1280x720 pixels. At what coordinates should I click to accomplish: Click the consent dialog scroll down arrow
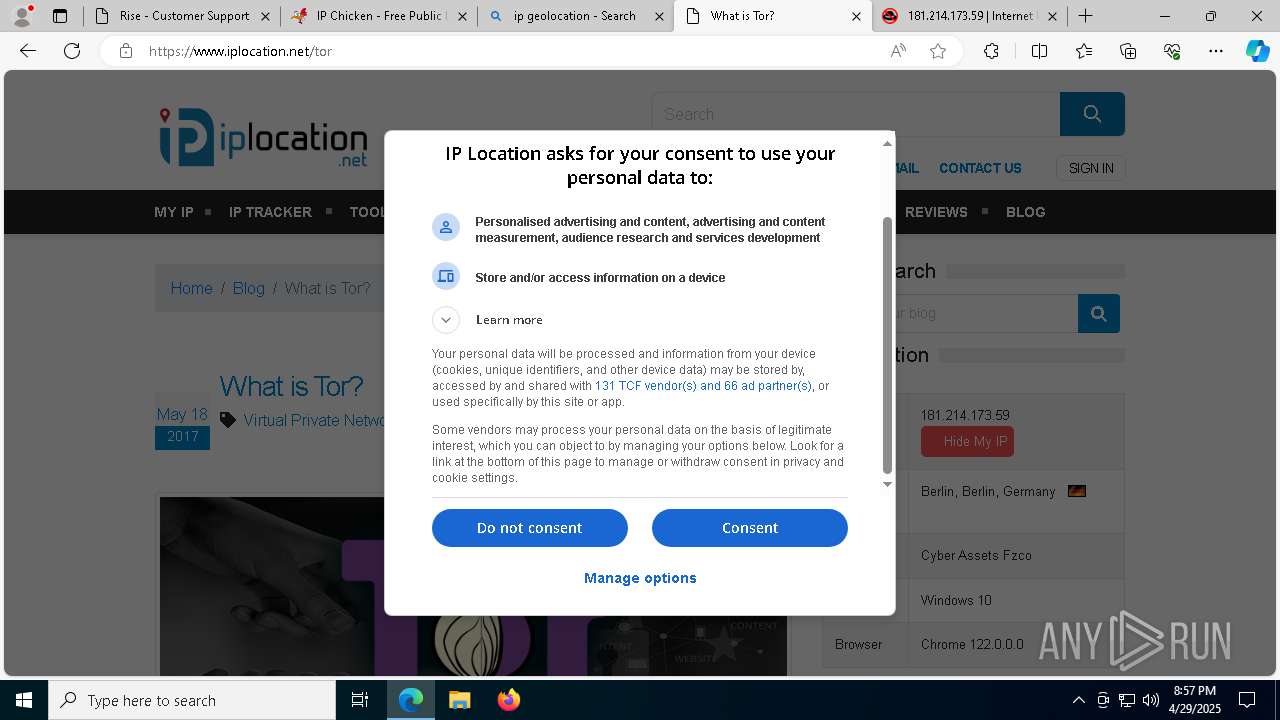[x=886, y=485]
